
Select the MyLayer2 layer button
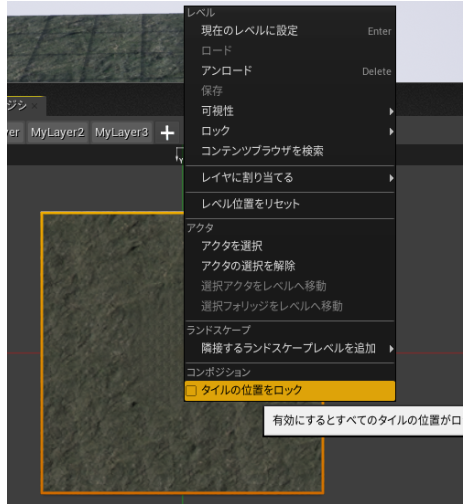pyautogui.click(x=57, y=132)
